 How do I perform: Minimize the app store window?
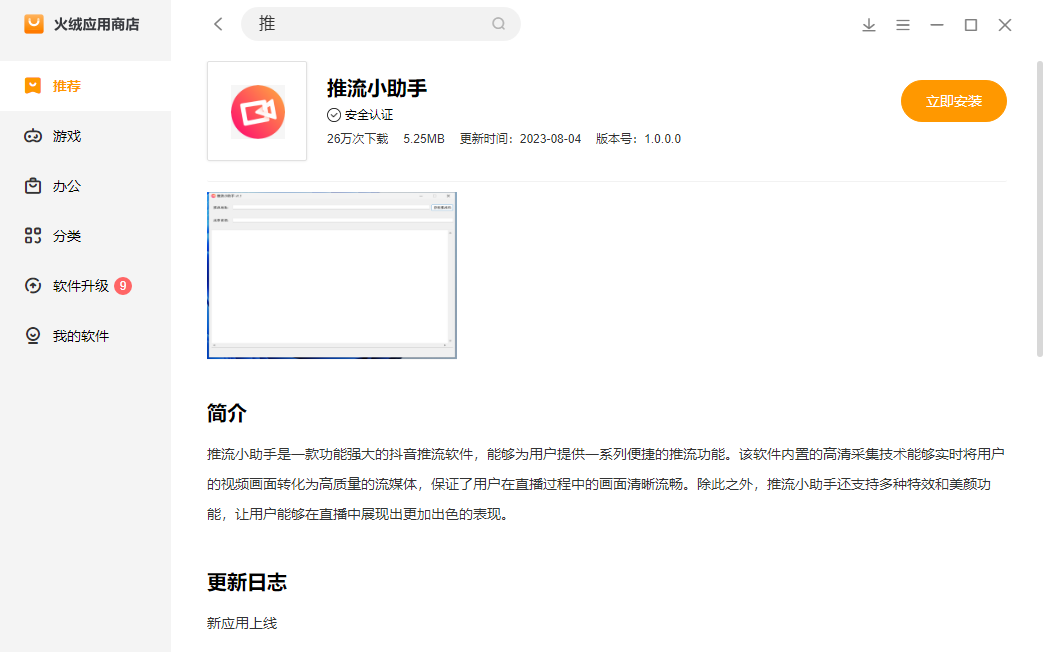[936, 25]
